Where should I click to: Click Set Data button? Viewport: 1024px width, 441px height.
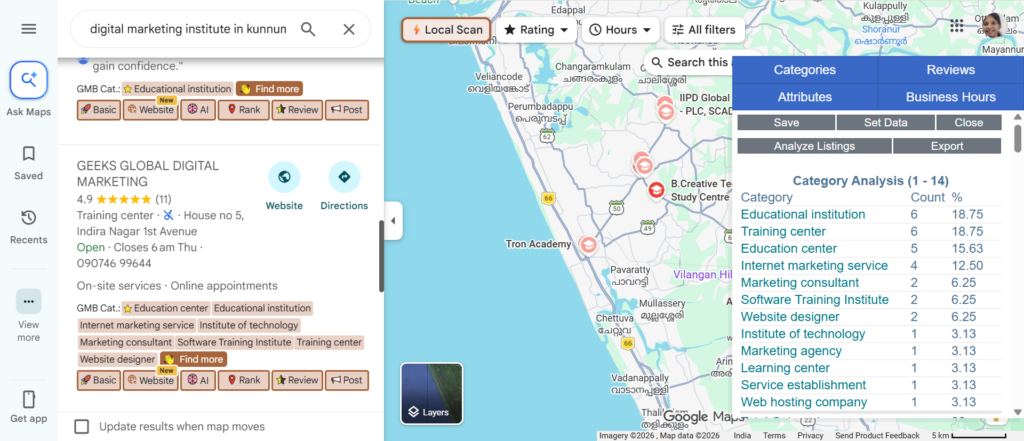coord(886,122)
